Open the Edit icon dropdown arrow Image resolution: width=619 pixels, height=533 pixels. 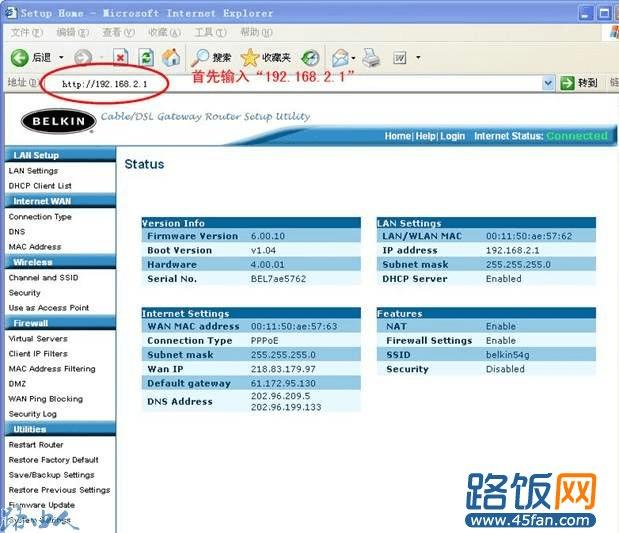pos(418,58)
